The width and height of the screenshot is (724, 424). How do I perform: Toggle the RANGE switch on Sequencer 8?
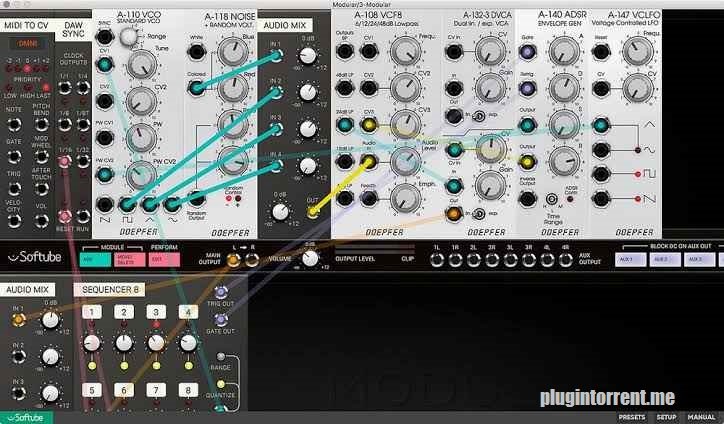(221, 357)
